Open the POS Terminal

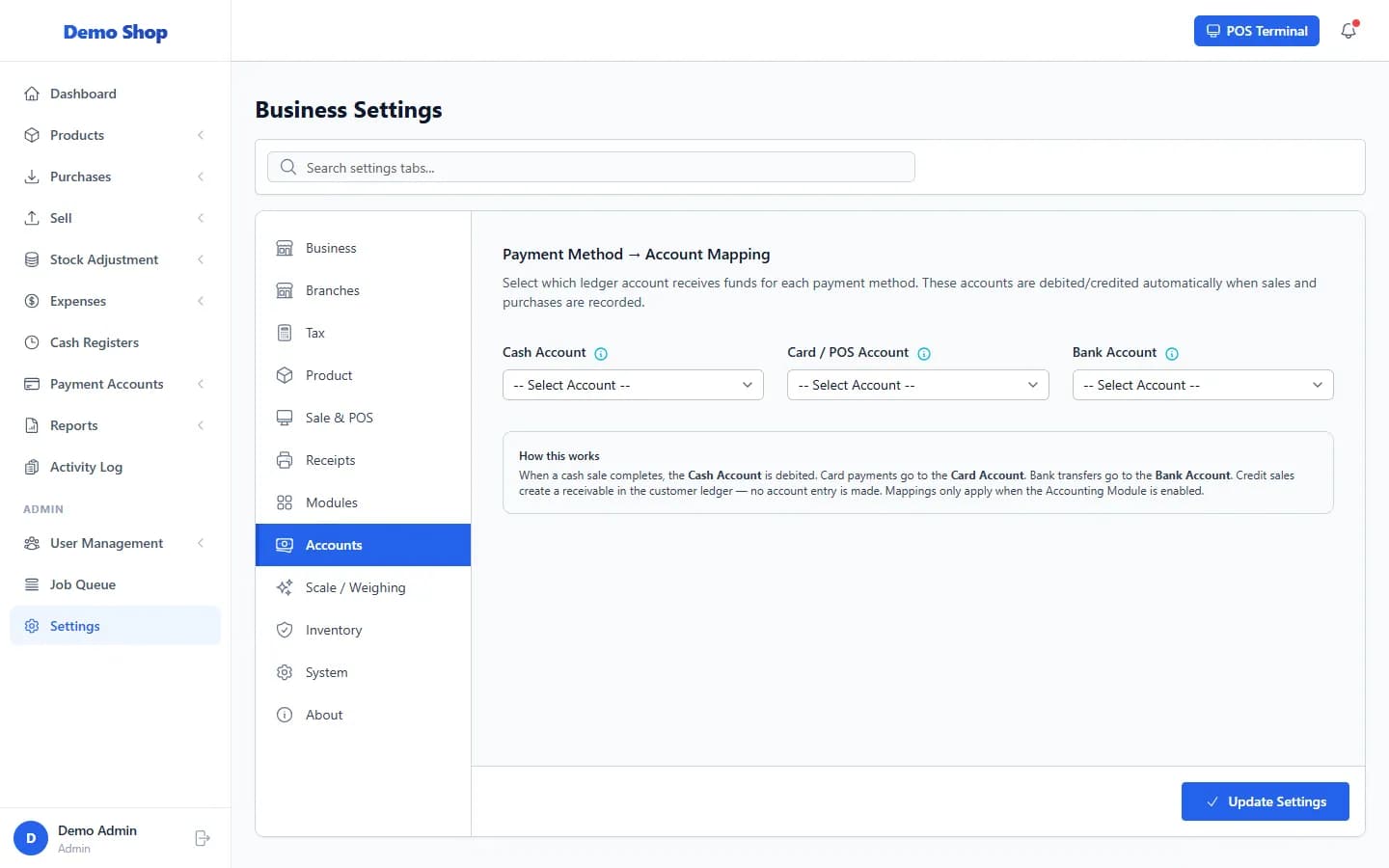point(1256,31)
